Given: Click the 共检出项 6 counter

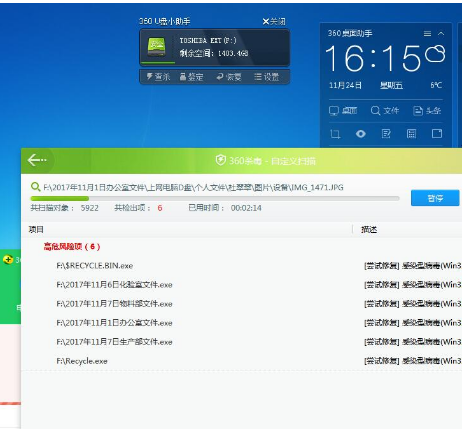Looking at the screenshot, I should click(x=138, y=208).
